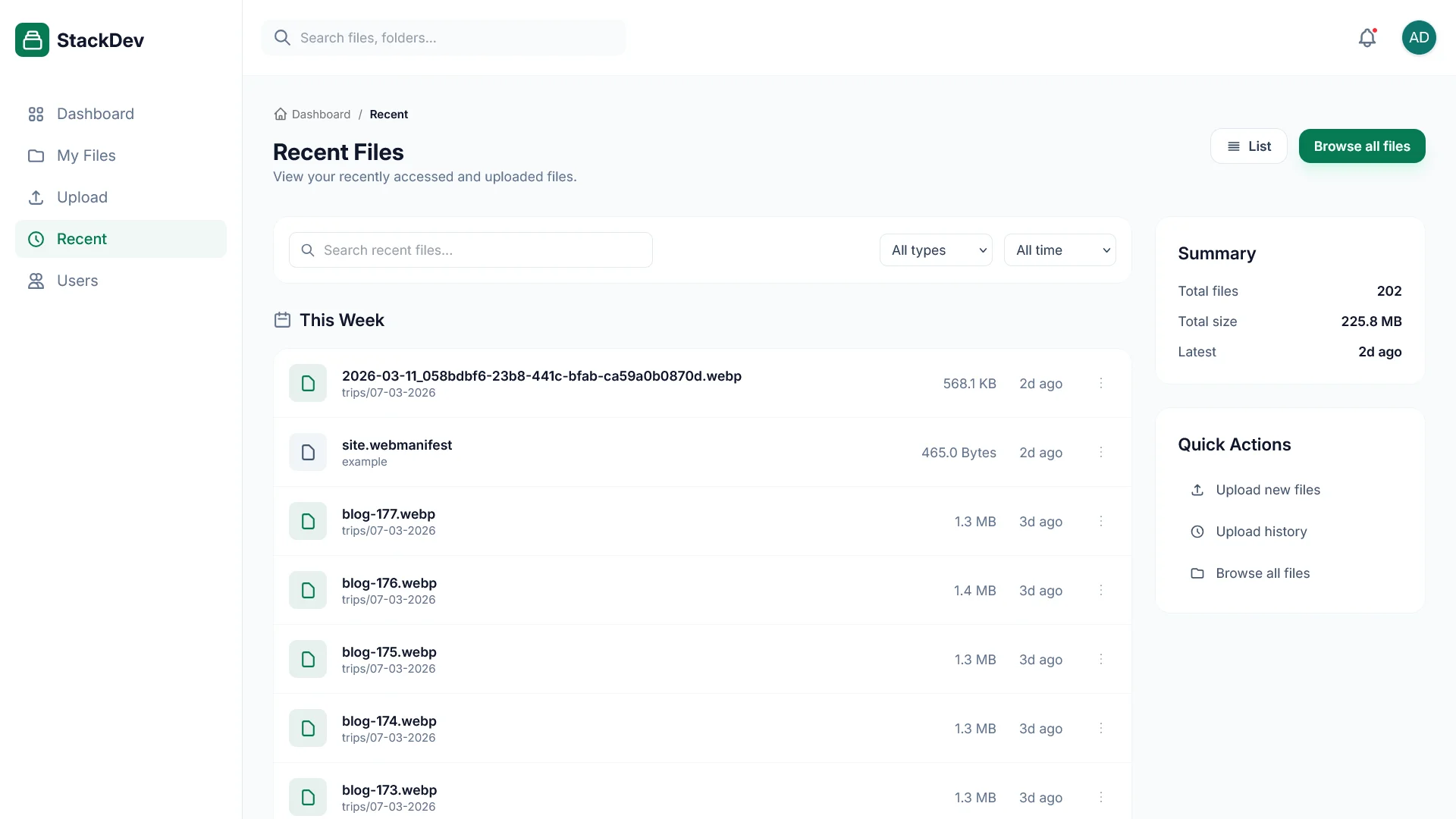Open the AD user avatar menu
This screenshot has width=1456, height=819.
pos(1418,38)
